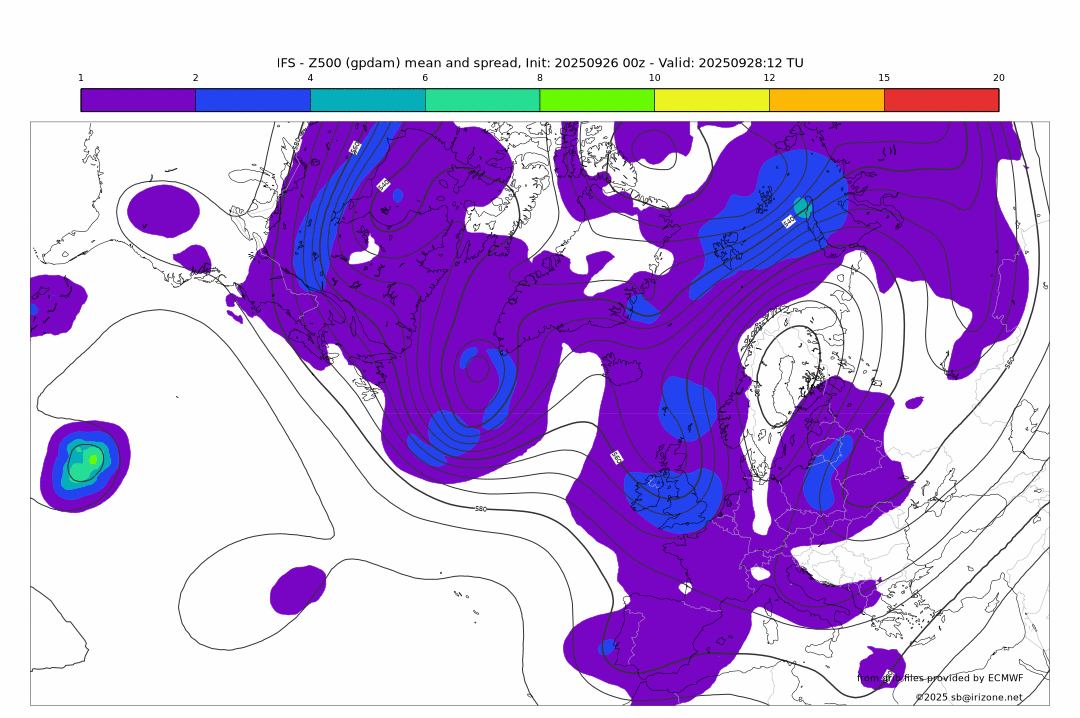Viewport: 1080px width, 718px height.
Task: Select the blue 2–4 colorbar segment
Action: 253,100
